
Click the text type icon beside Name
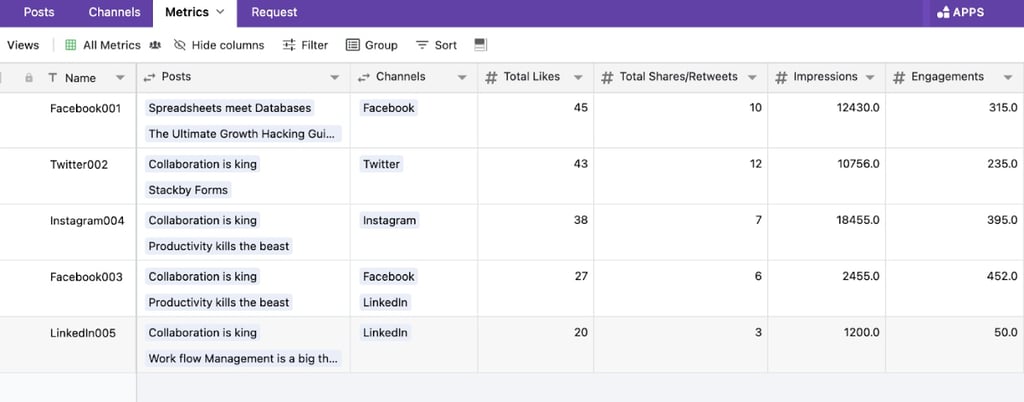[53, 78]
